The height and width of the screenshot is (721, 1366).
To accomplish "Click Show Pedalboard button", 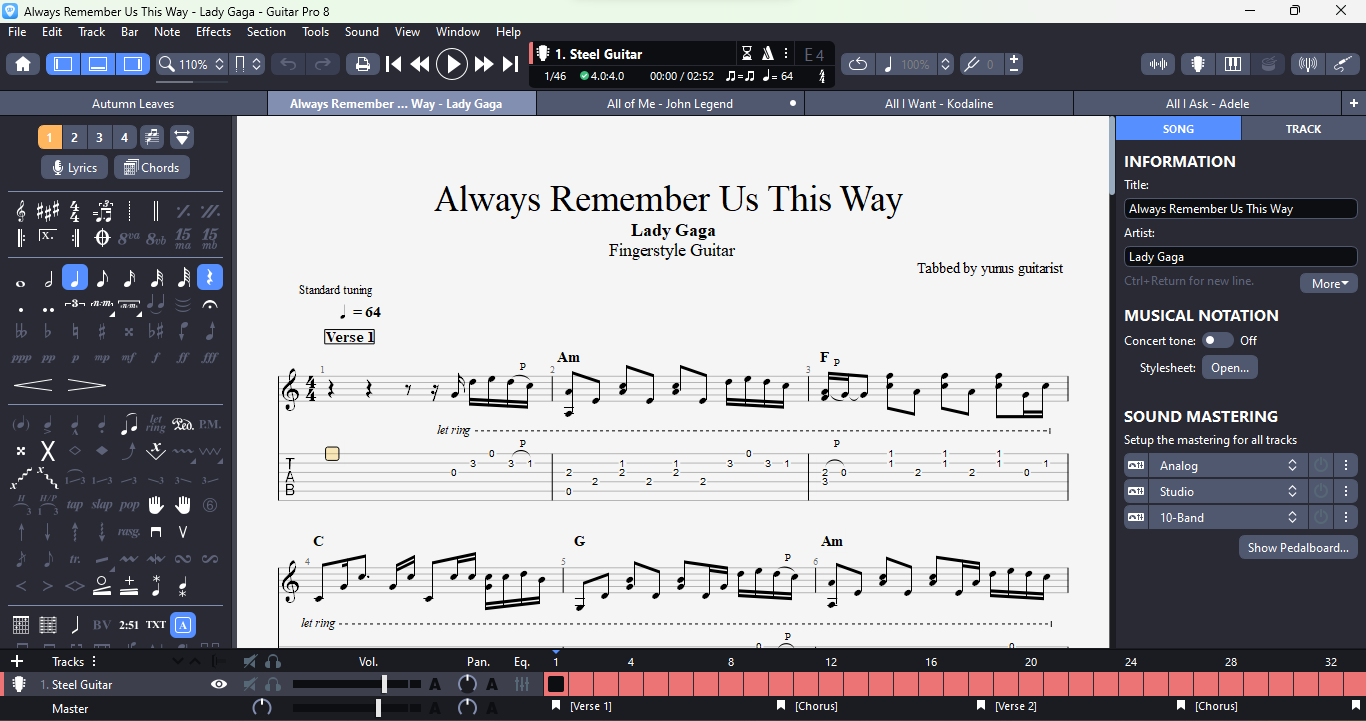I will point(1298,548).
